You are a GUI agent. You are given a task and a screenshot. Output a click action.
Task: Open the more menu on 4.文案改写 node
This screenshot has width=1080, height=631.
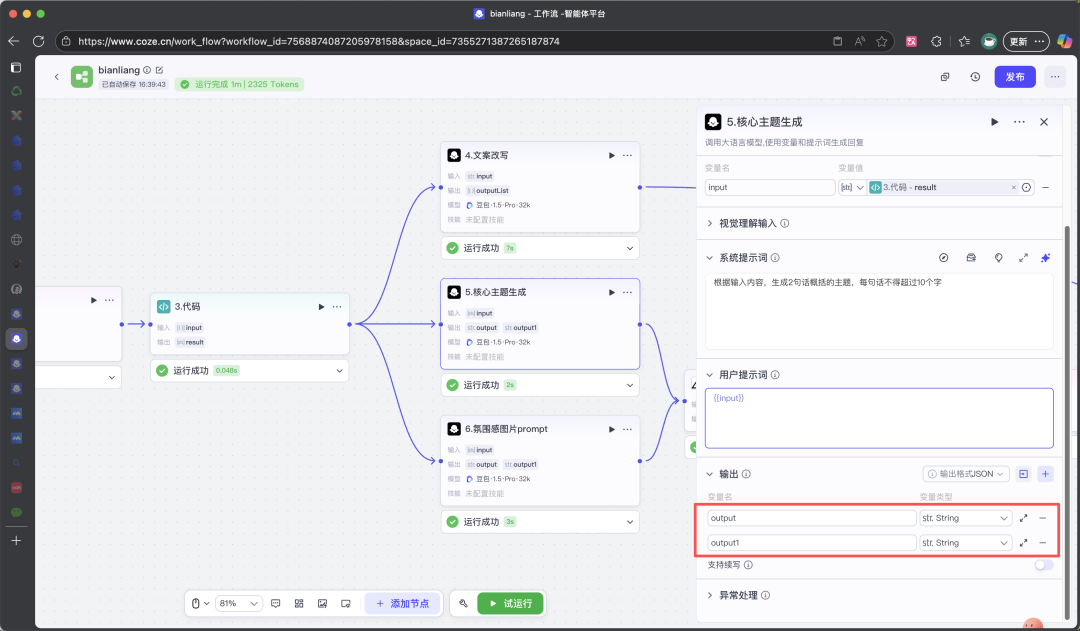click(x=627, y=156)
